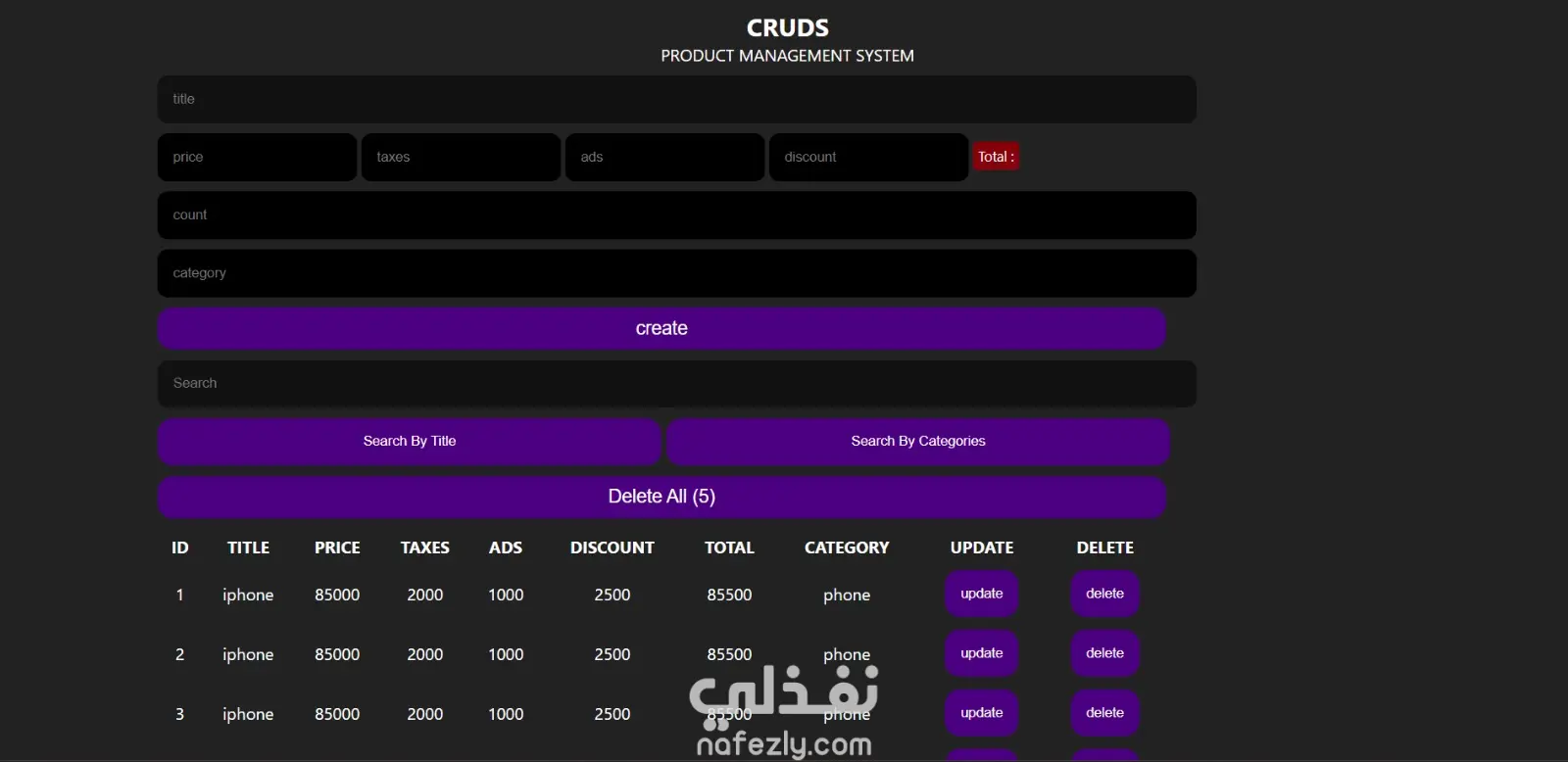Click phone category in row 1
1568x762 pixels.
847,595
